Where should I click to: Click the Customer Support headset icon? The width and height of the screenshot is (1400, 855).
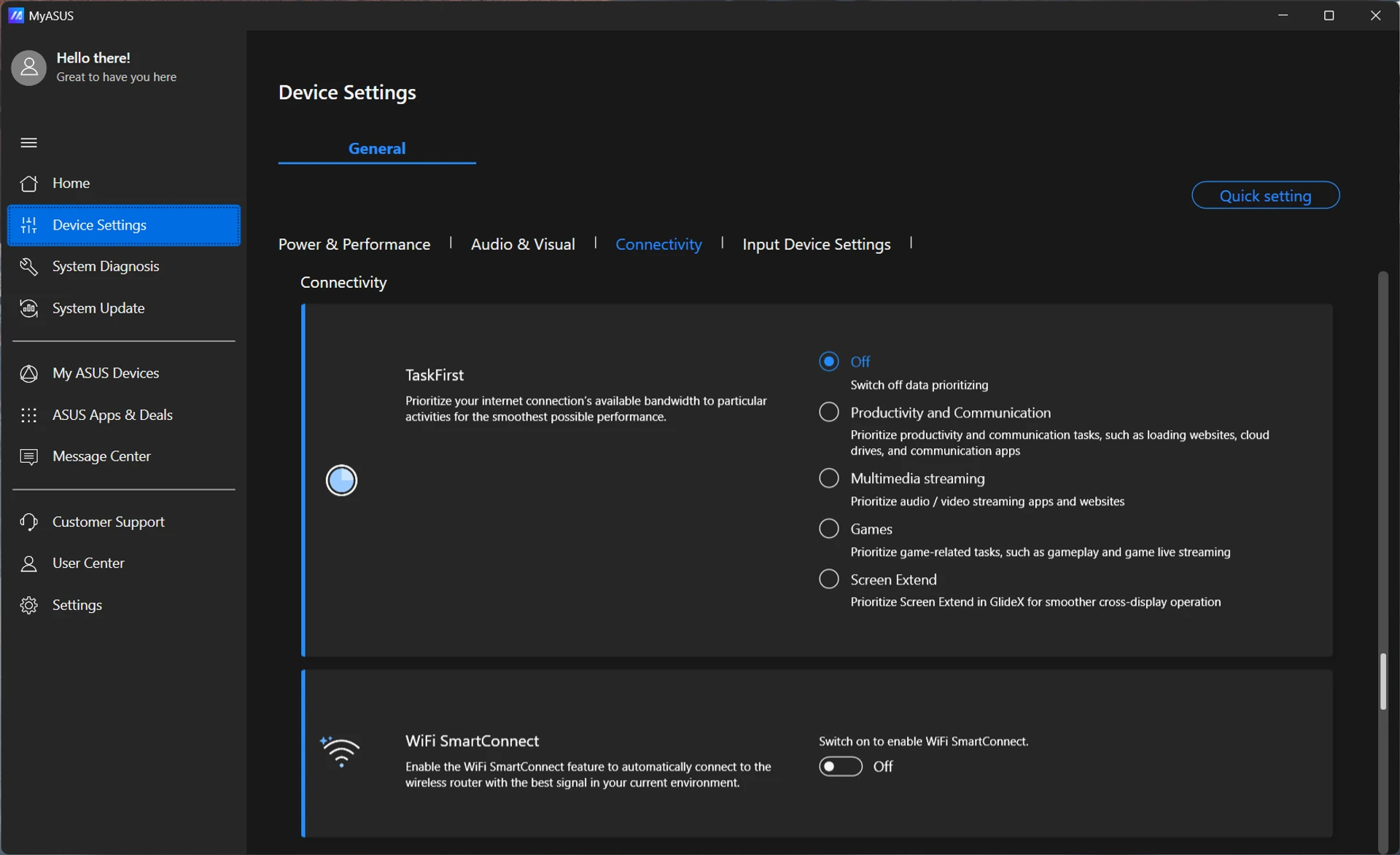click(28, 522)
